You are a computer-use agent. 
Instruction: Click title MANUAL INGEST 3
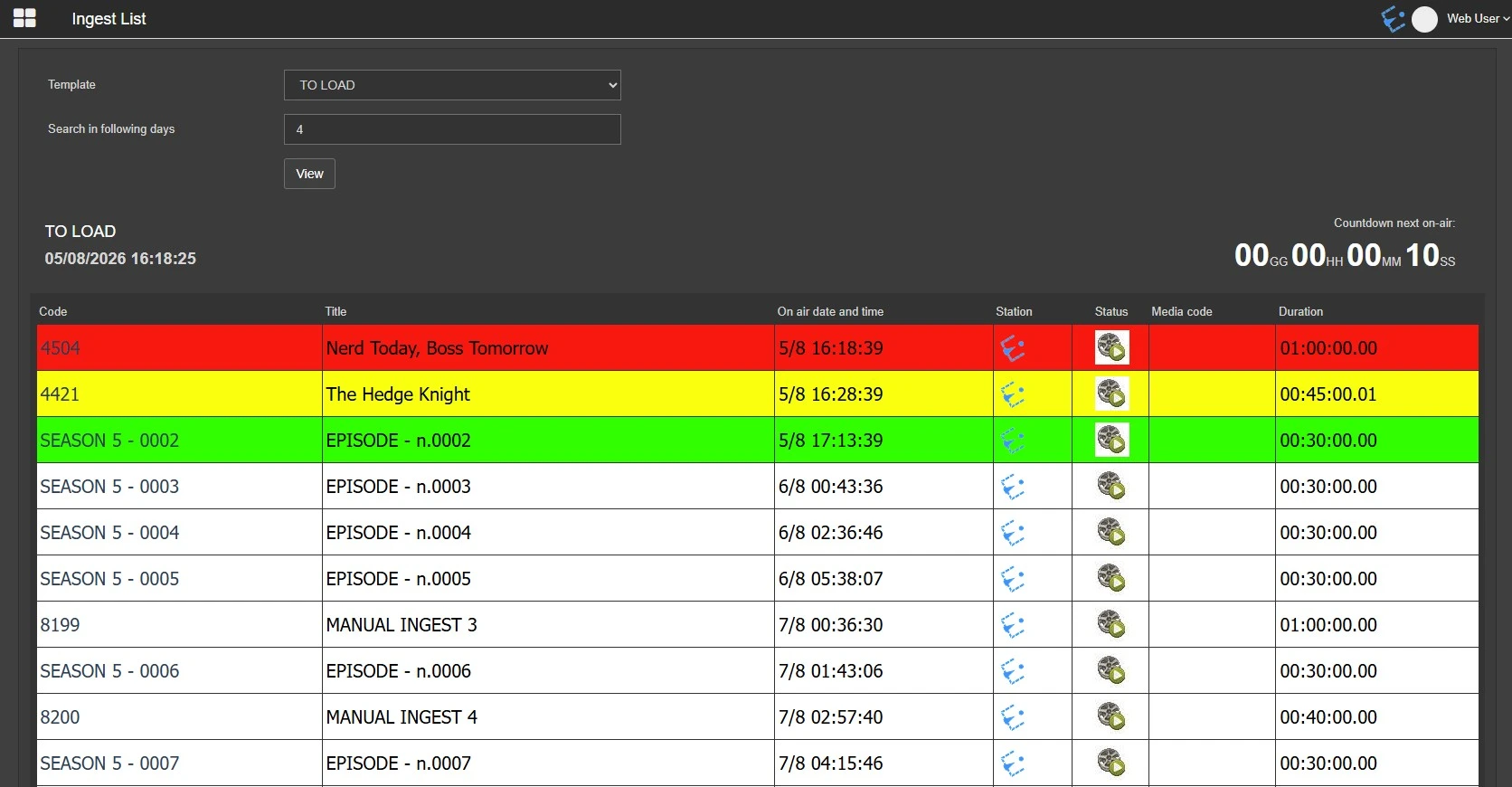[x=402, y=625]
